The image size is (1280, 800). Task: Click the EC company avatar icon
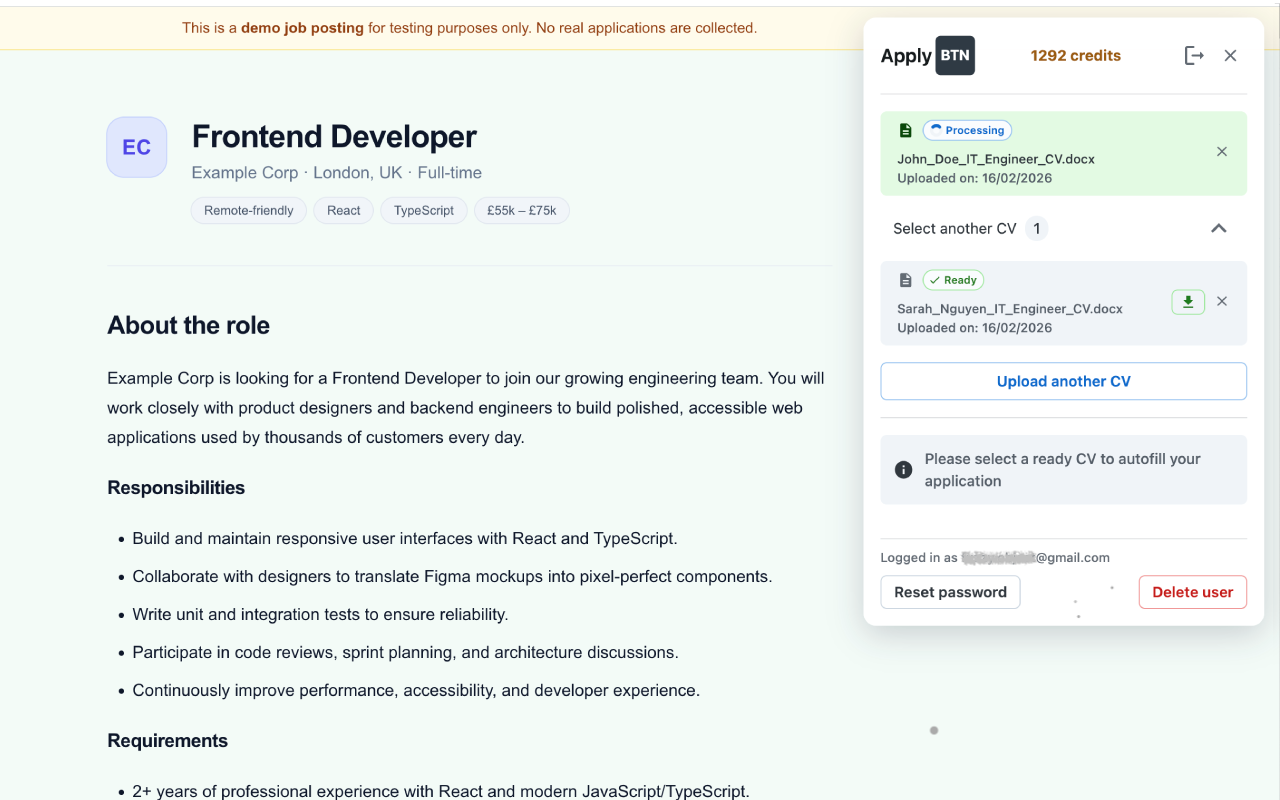(x=136, y=146)
